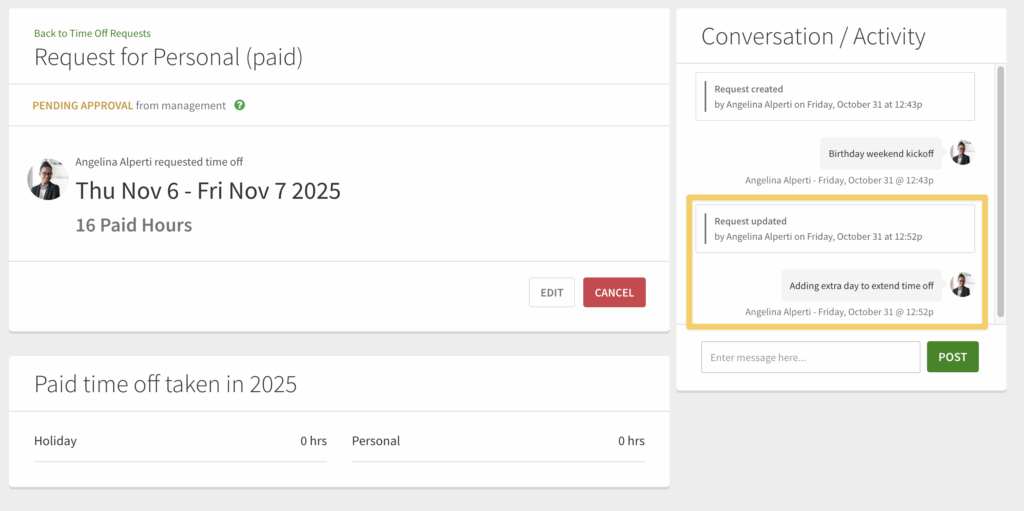Image resolution: width=1024 pixels, height=511 pixels.
Task: Click the 16 Paid Hours text
Action: [134, 225]
